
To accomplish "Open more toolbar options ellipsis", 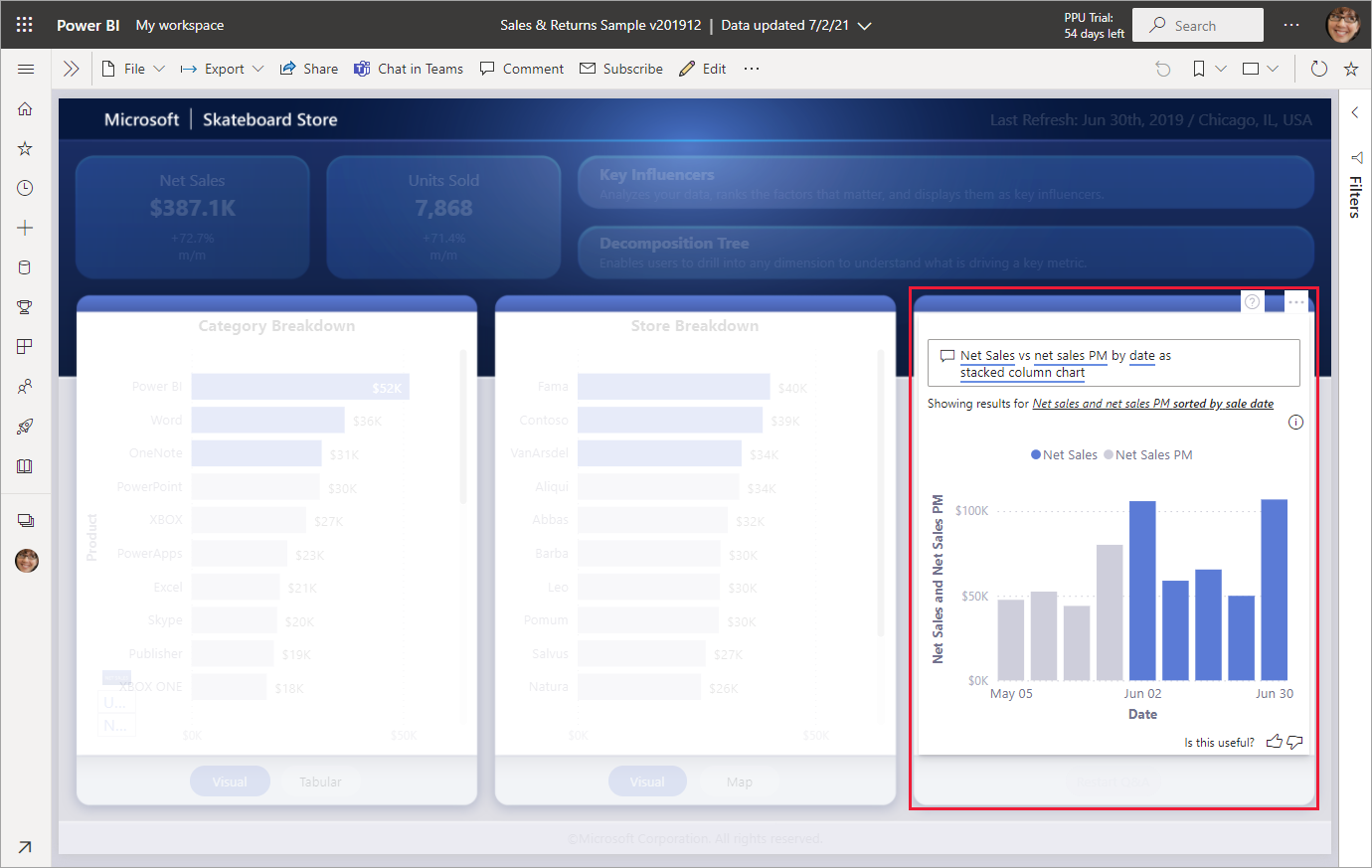I will 752,69.
